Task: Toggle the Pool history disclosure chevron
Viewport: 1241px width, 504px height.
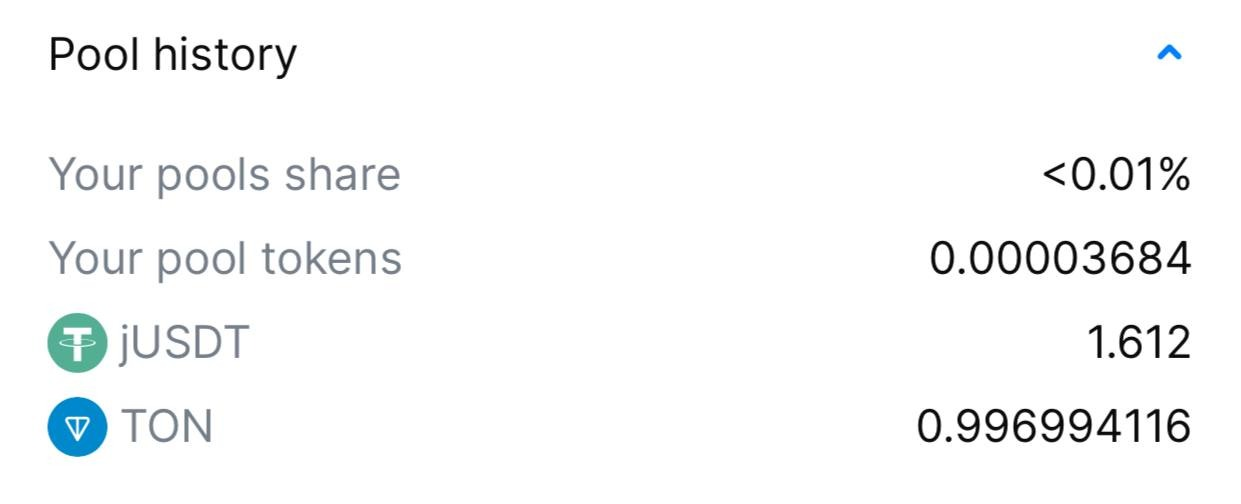Action: tap(1168, 54)
